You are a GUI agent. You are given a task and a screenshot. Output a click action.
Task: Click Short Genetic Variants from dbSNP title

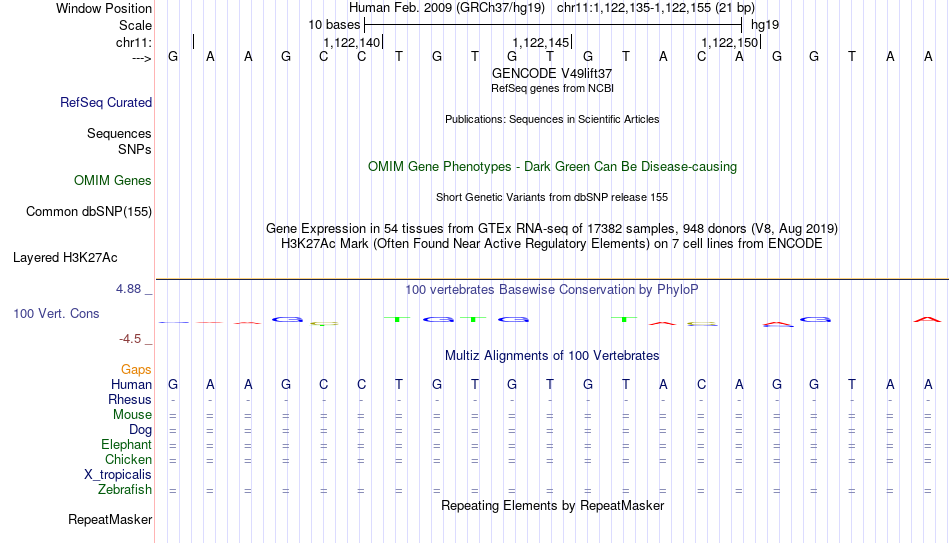point(552,198)
